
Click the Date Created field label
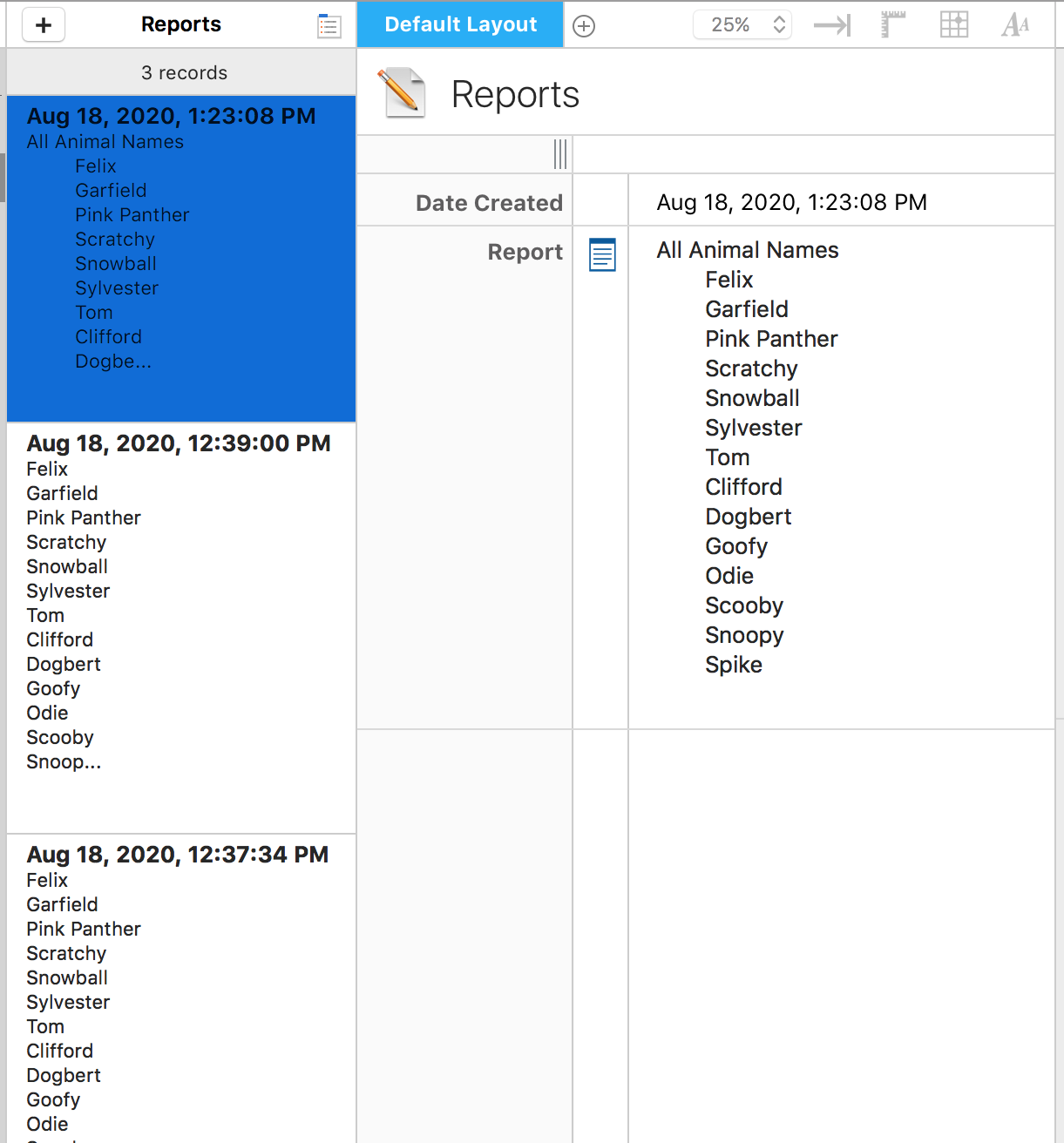point(489,203)
